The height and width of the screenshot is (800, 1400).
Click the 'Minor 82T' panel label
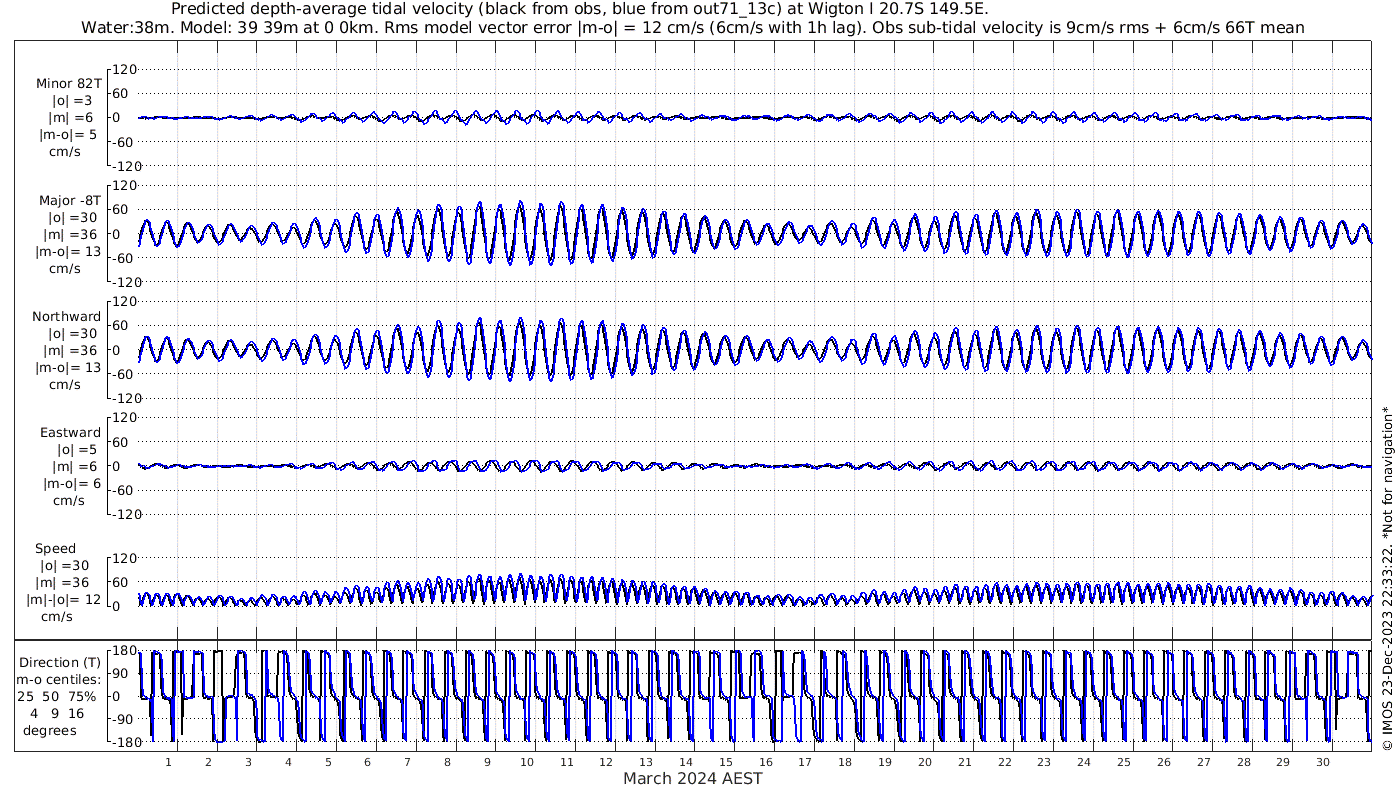(68, 84)
